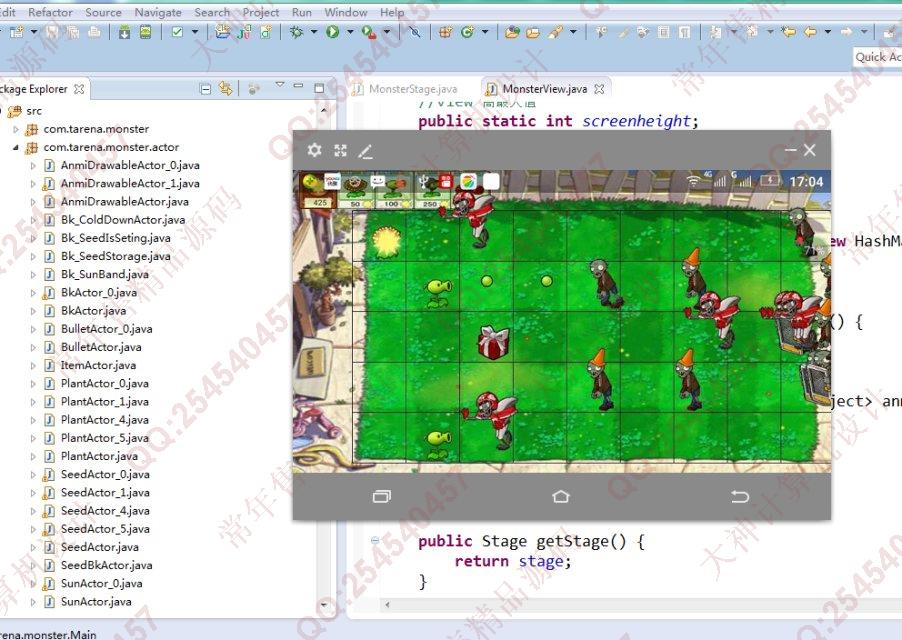Click the emulator pencil edit icon

click(365, 152)
